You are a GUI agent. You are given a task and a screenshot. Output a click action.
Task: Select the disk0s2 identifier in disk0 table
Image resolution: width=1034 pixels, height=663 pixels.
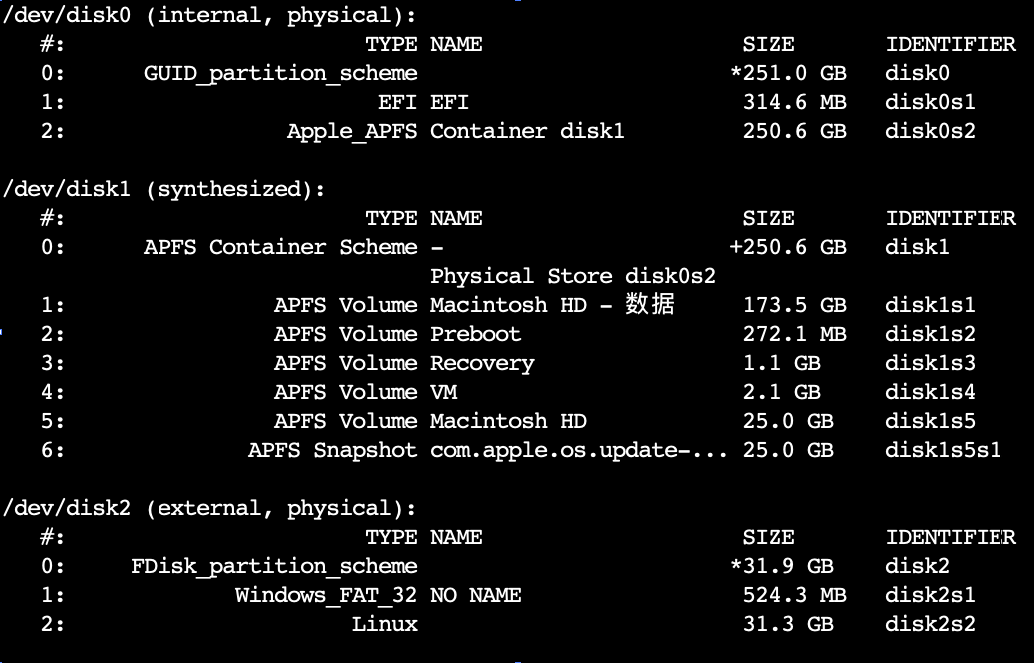[930, 131]
